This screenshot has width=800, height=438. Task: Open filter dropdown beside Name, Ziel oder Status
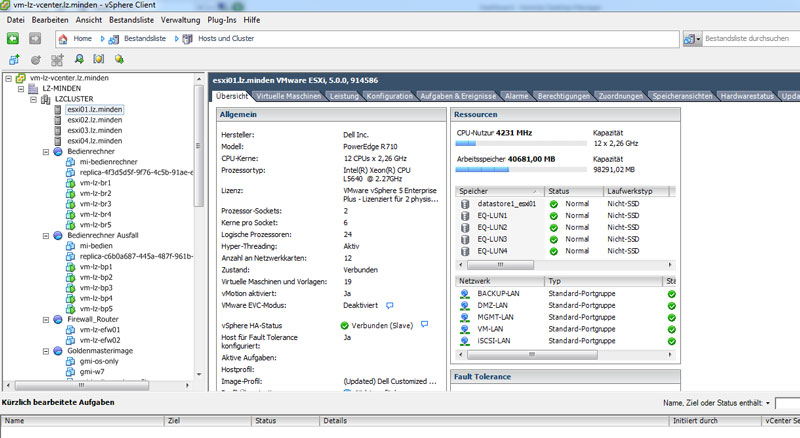tap(767, 403)
